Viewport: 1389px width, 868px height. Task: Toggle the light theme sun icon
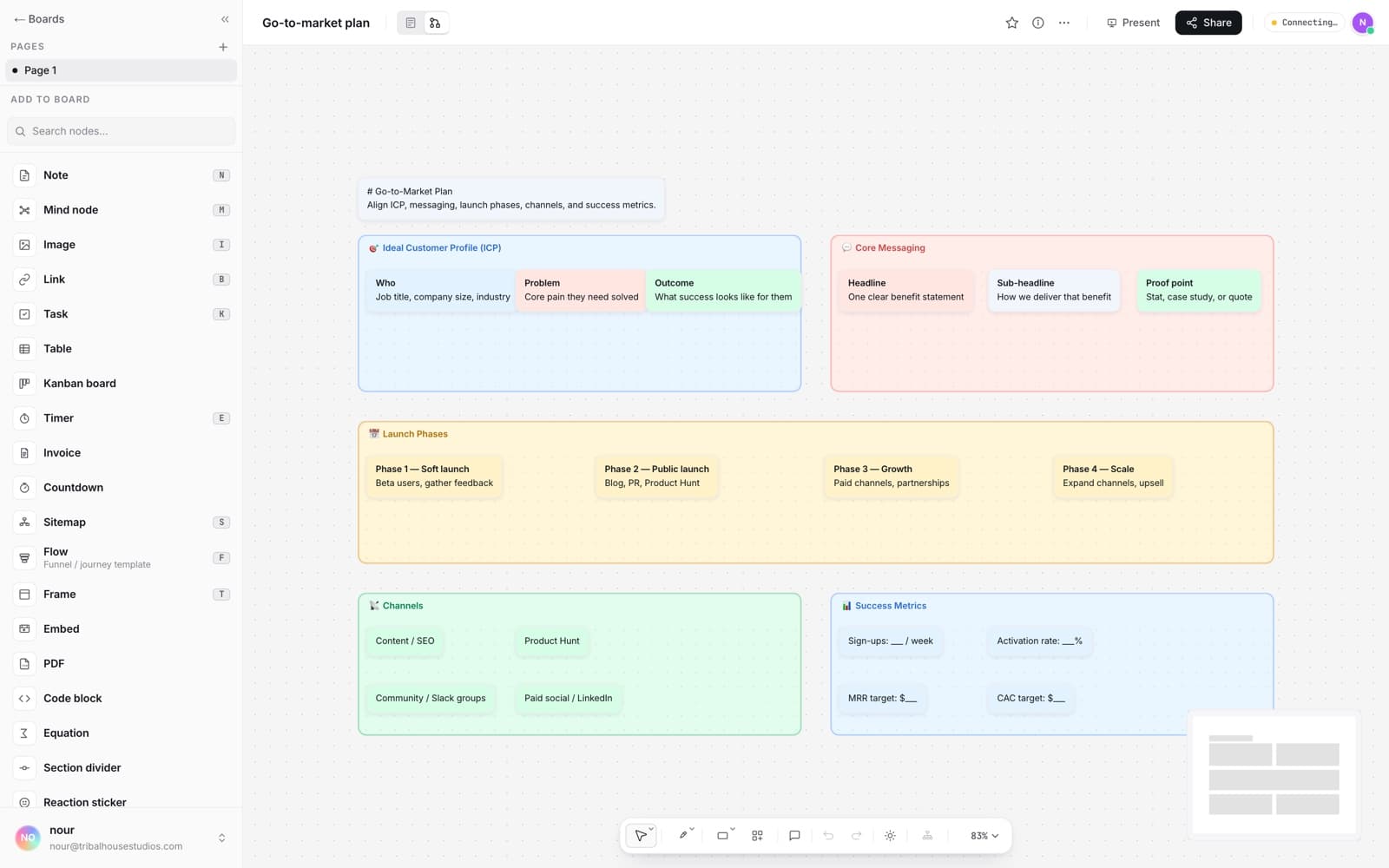click(890, 836)
